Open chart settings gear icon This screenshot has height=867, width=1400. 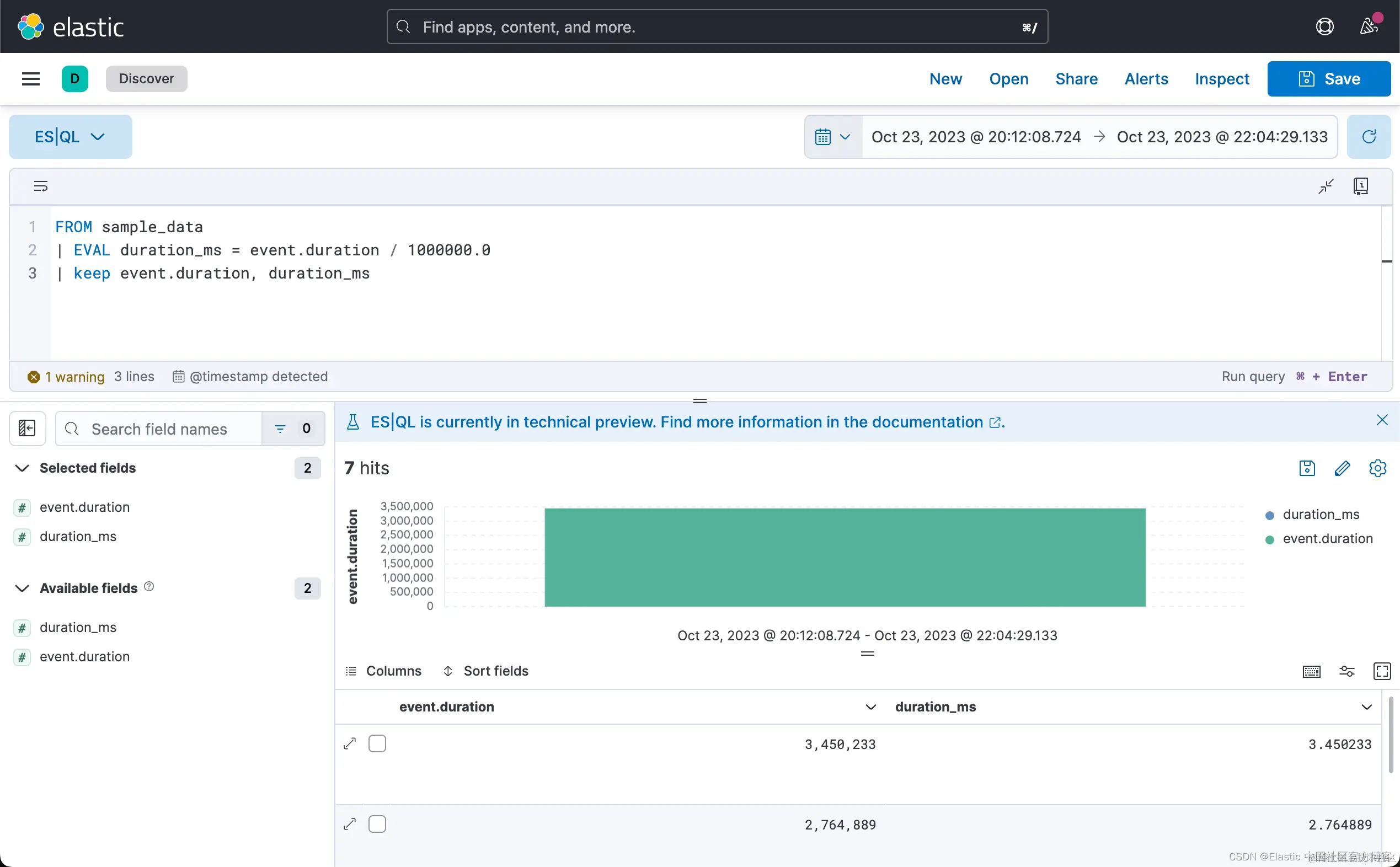pyautogui.click(x=1377, y=468)
